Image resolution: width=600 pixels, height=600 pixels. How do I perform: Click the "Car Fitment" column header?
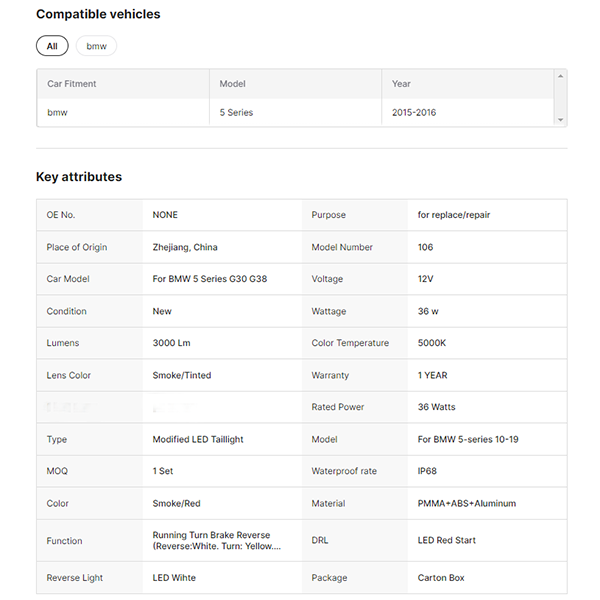(72, 84)
